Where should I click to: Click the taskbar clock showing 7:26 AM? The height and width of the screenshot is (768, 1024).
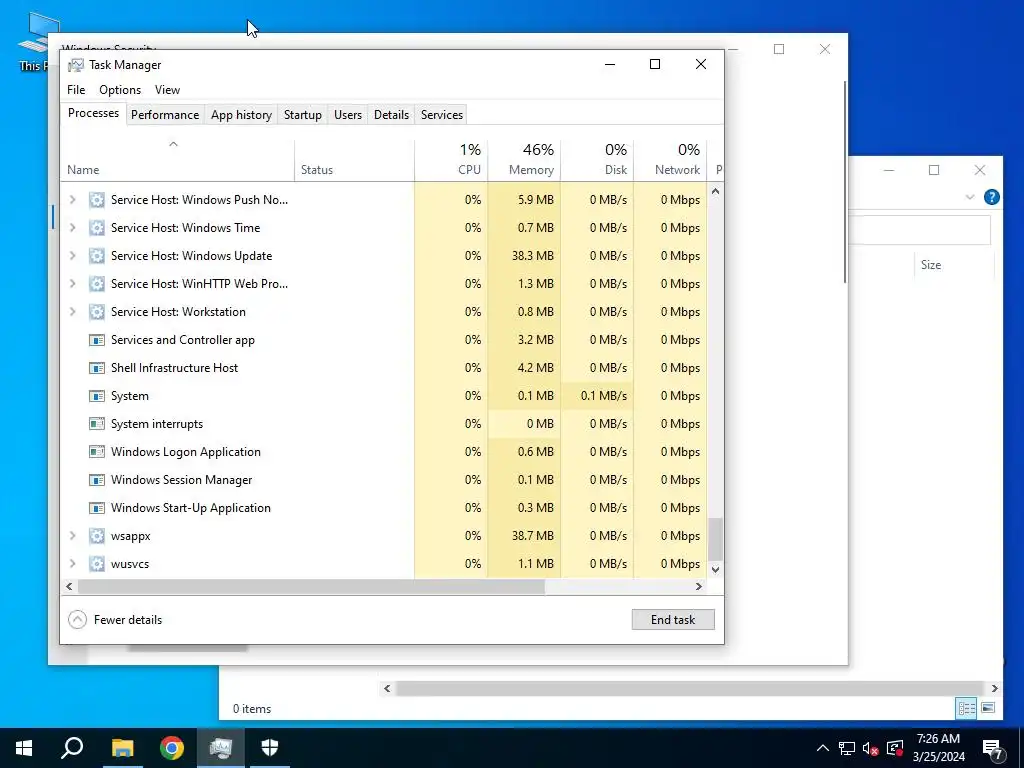click(938, 748)
